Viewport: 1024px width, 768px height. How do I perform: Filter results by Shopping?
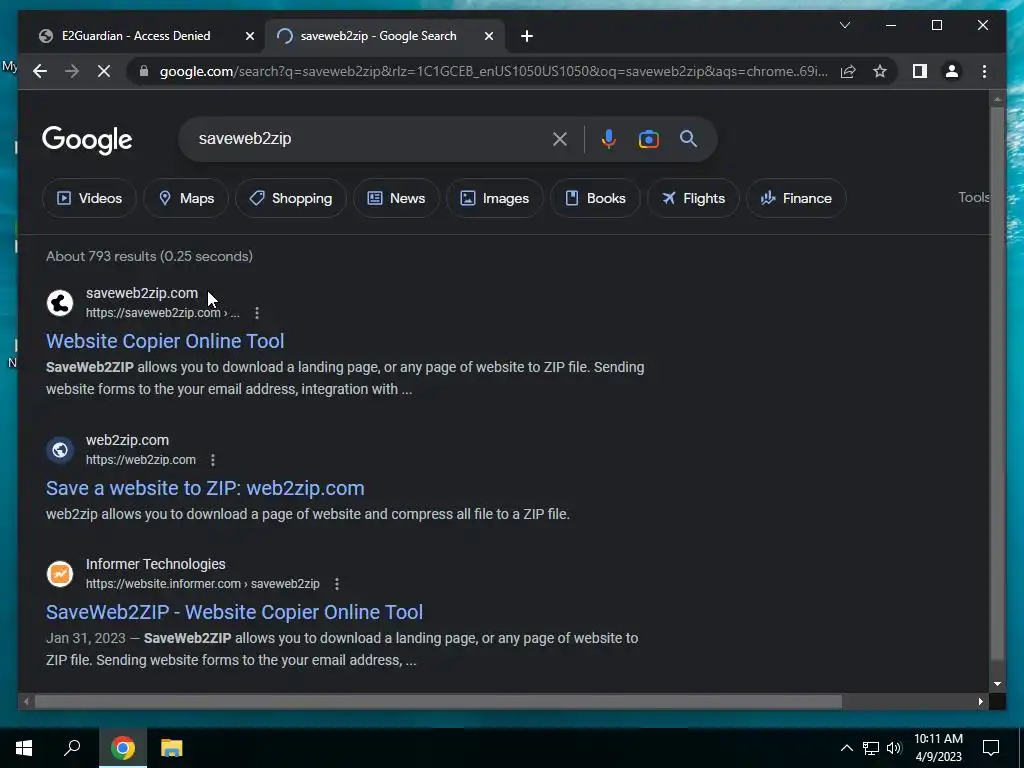click(x=291, y=198)
